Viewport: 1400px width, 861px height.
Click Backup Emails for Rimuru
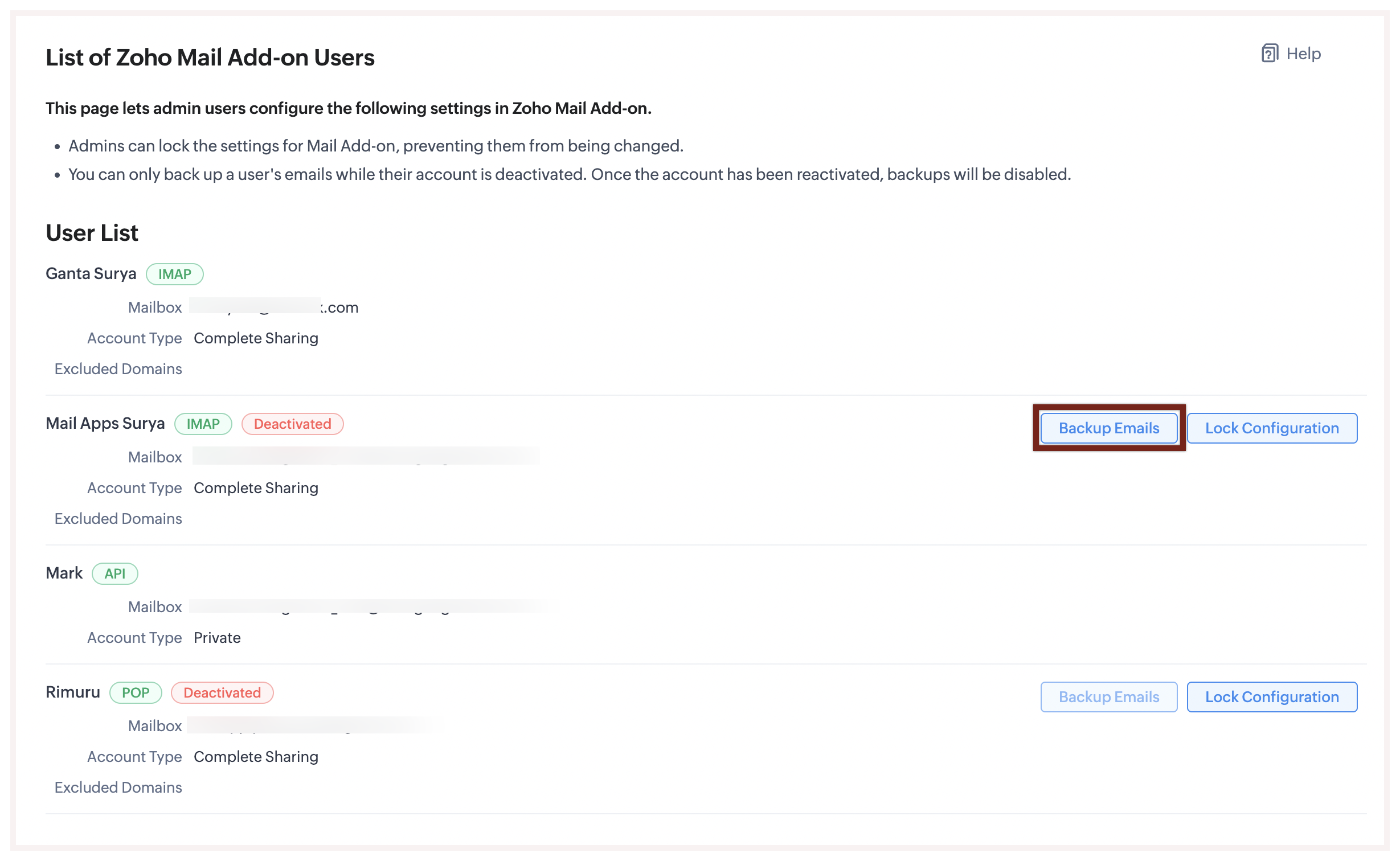(x=1108, y=697)
